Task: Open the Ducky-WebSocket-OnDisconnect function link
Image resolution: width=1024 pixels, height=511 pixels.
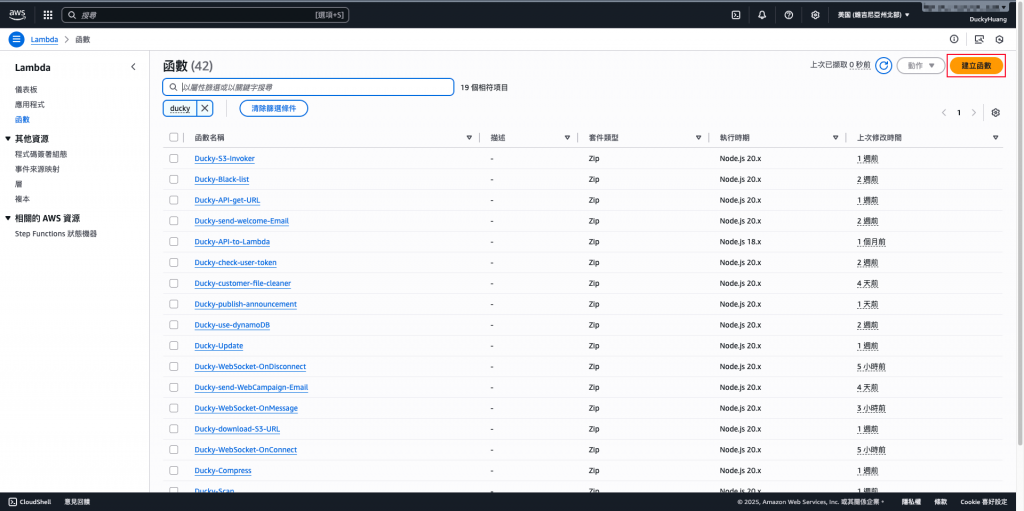Action: click(250, 367)
